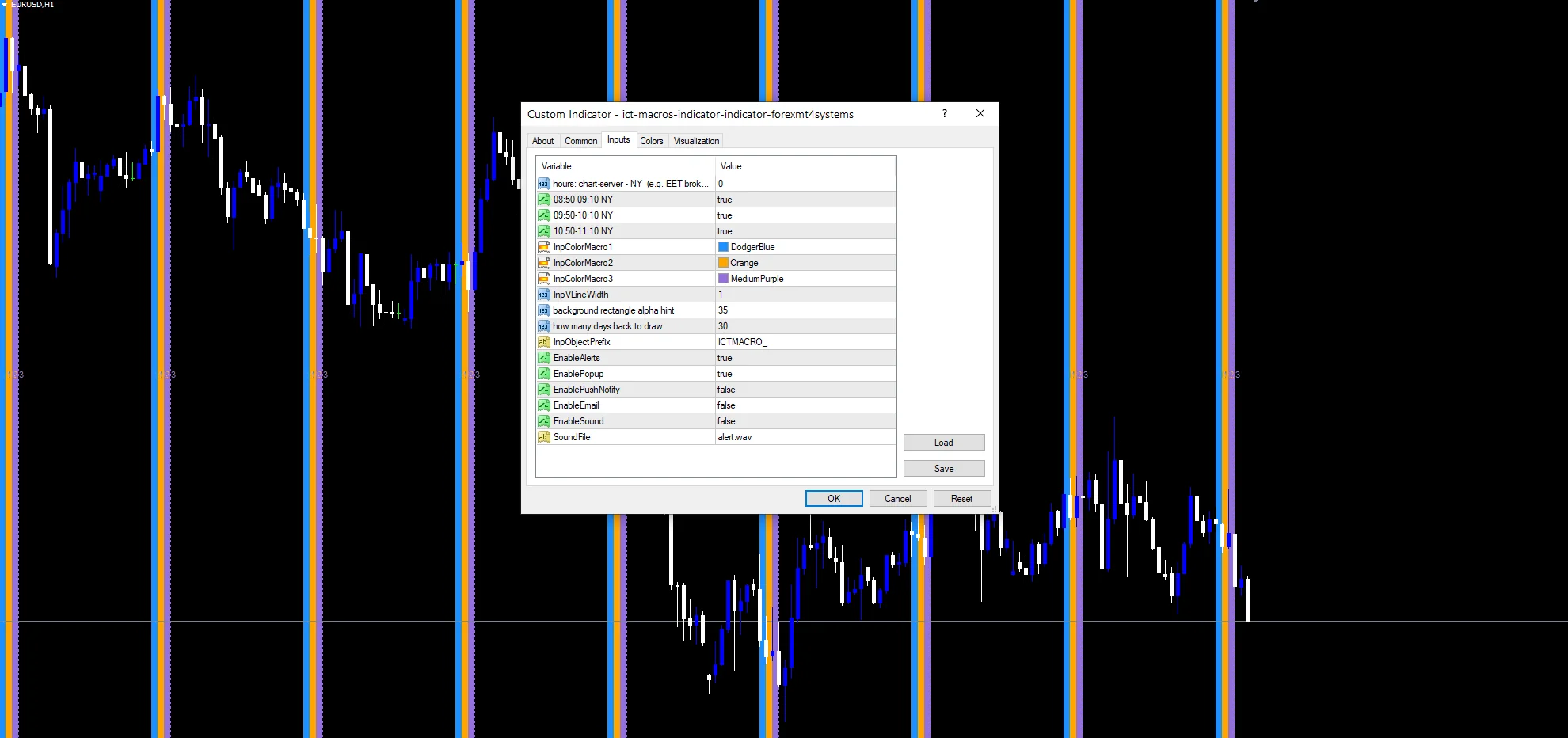Click the DodgerBlue color swatch
The width and height of the screenshot is (1568, 738).
[x=723, y=247]
